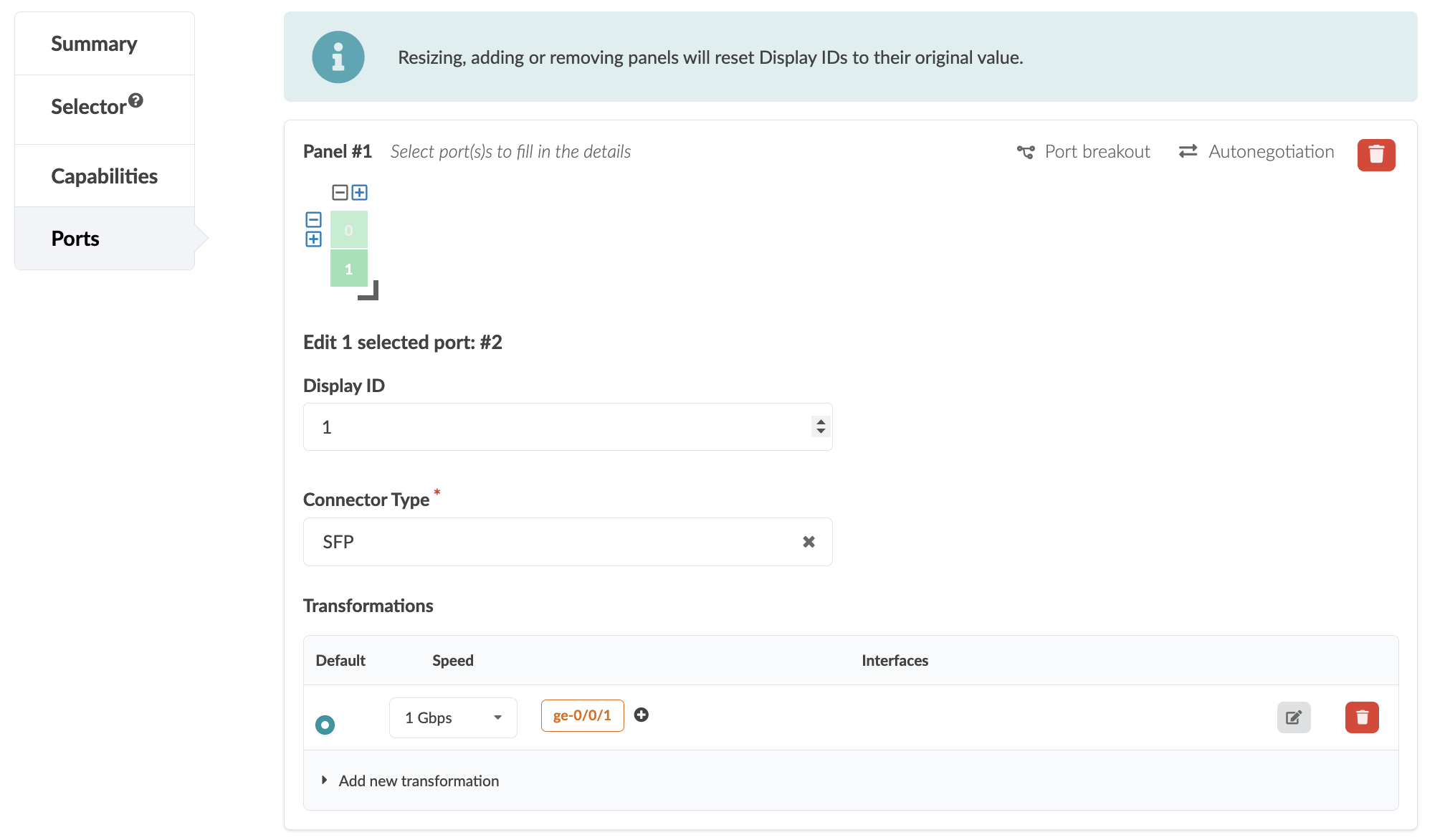Expand Add new transformation

pyautogui.click(x=418, y=781)
